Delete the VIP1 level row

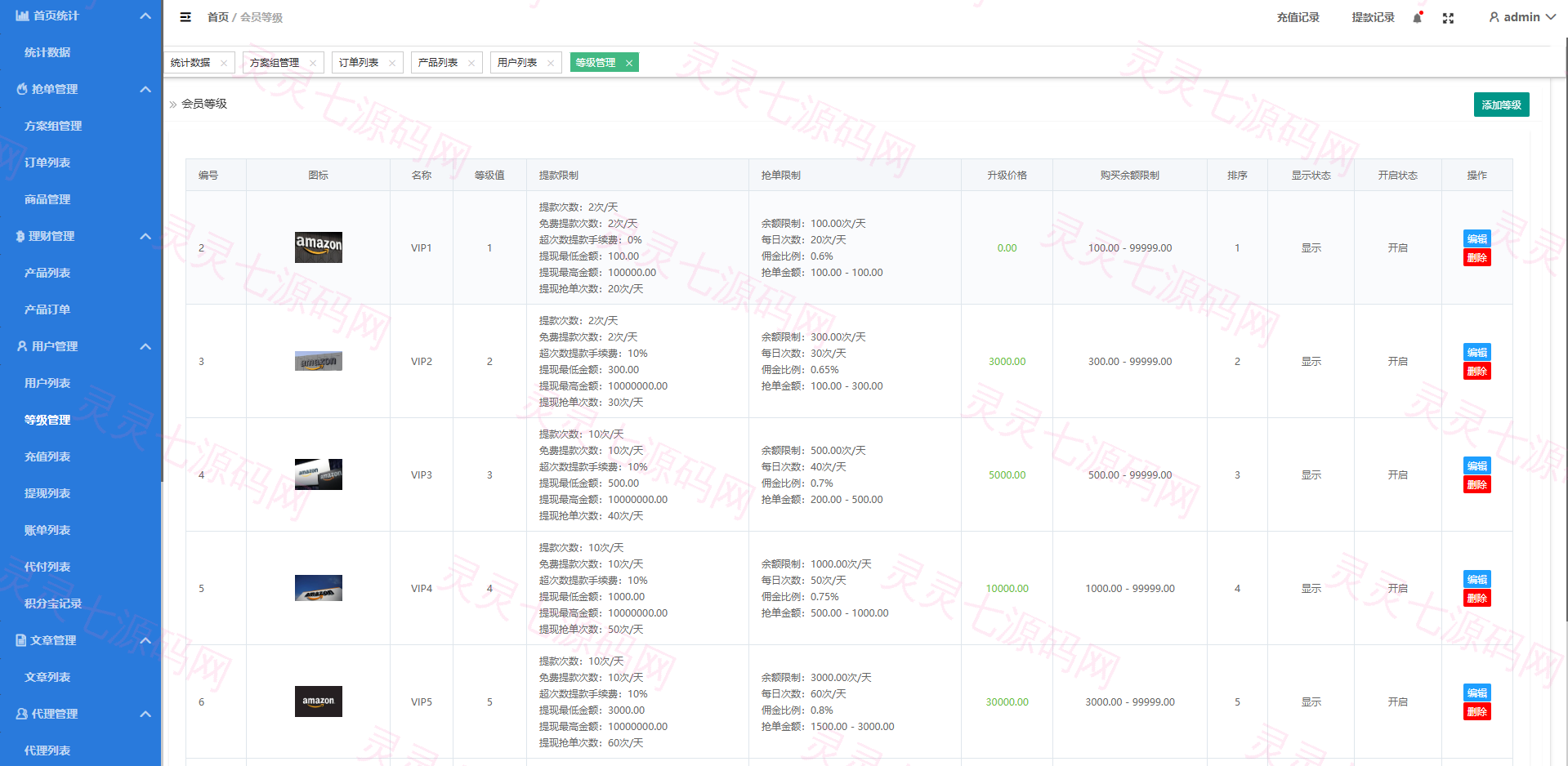point(1476,257)
